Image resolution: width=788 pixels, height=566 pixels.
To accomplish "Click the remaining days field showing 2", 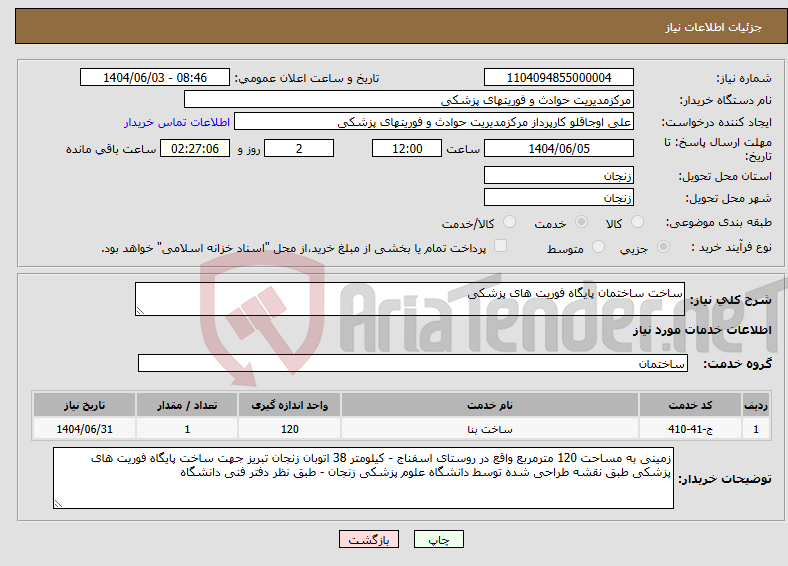I will [x=299, y=148].
